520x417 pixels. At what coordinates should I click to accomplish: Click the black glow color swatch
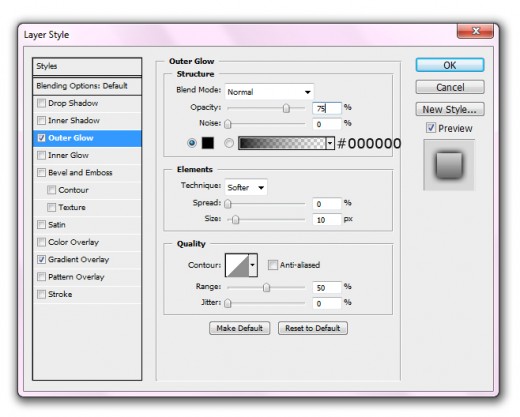pyautogui.click(x=208, y=143)
